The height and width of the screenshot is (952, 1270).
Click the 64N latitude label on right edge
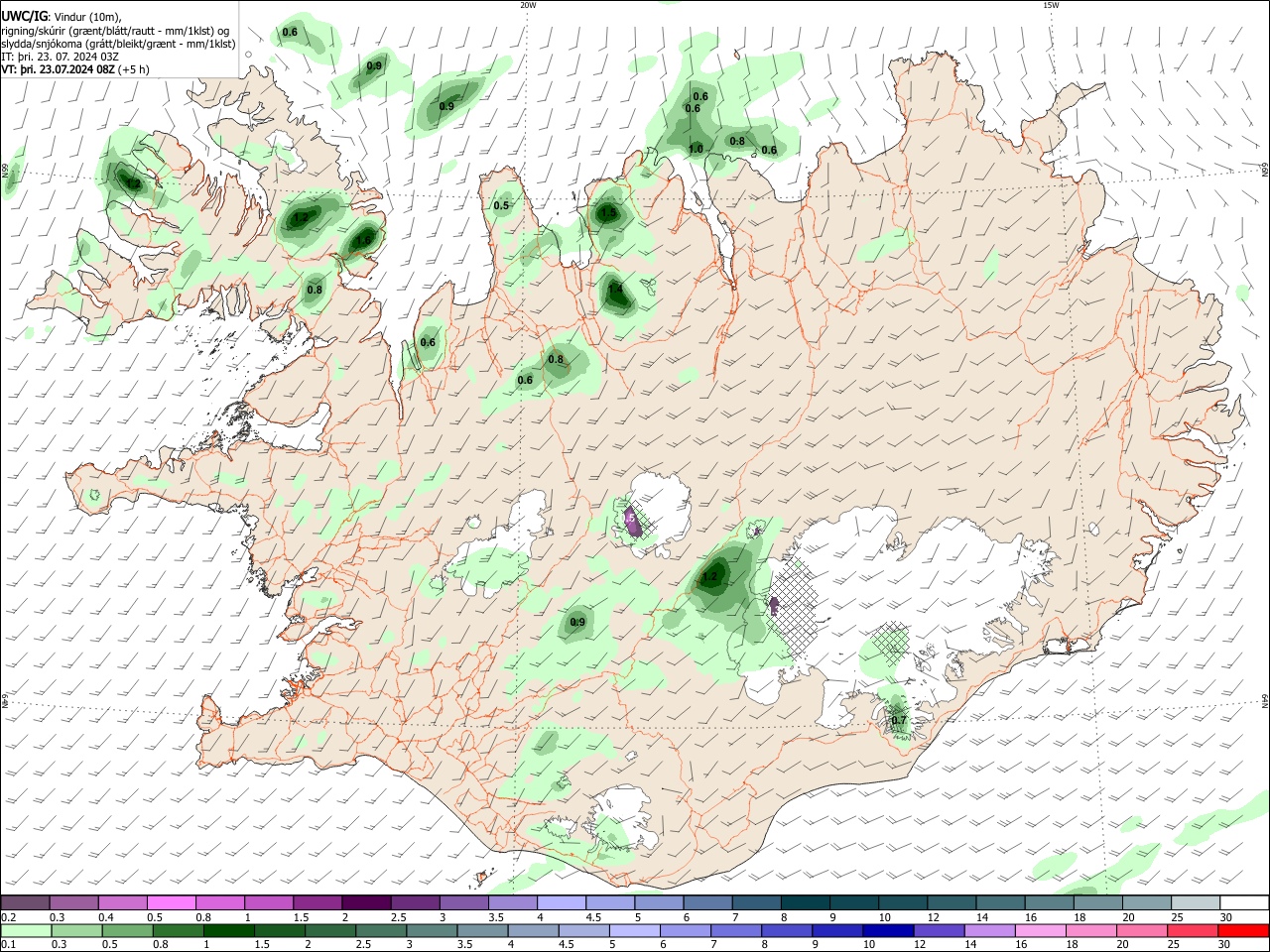[x=1265, y=701]
